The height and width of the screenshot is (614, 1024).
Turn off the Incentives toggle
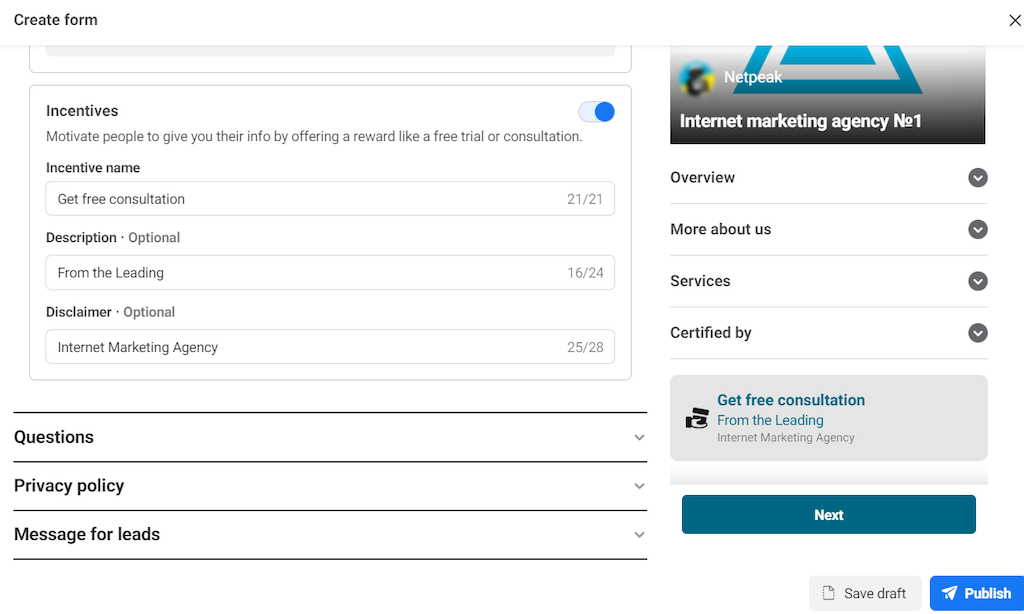pyautogui.click(x=596, y=112)
